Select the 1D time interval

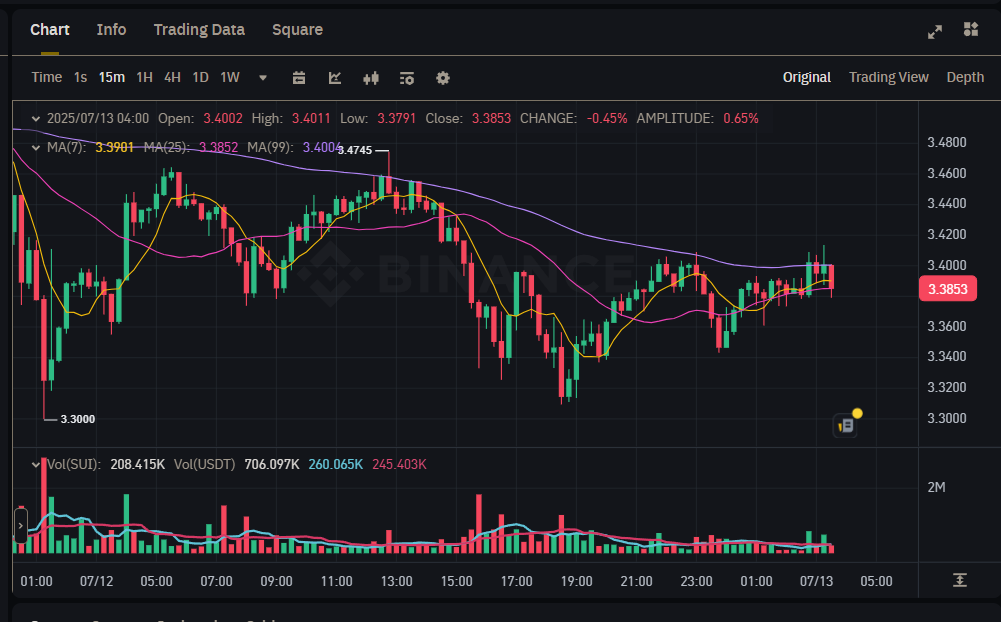(200, 77)
